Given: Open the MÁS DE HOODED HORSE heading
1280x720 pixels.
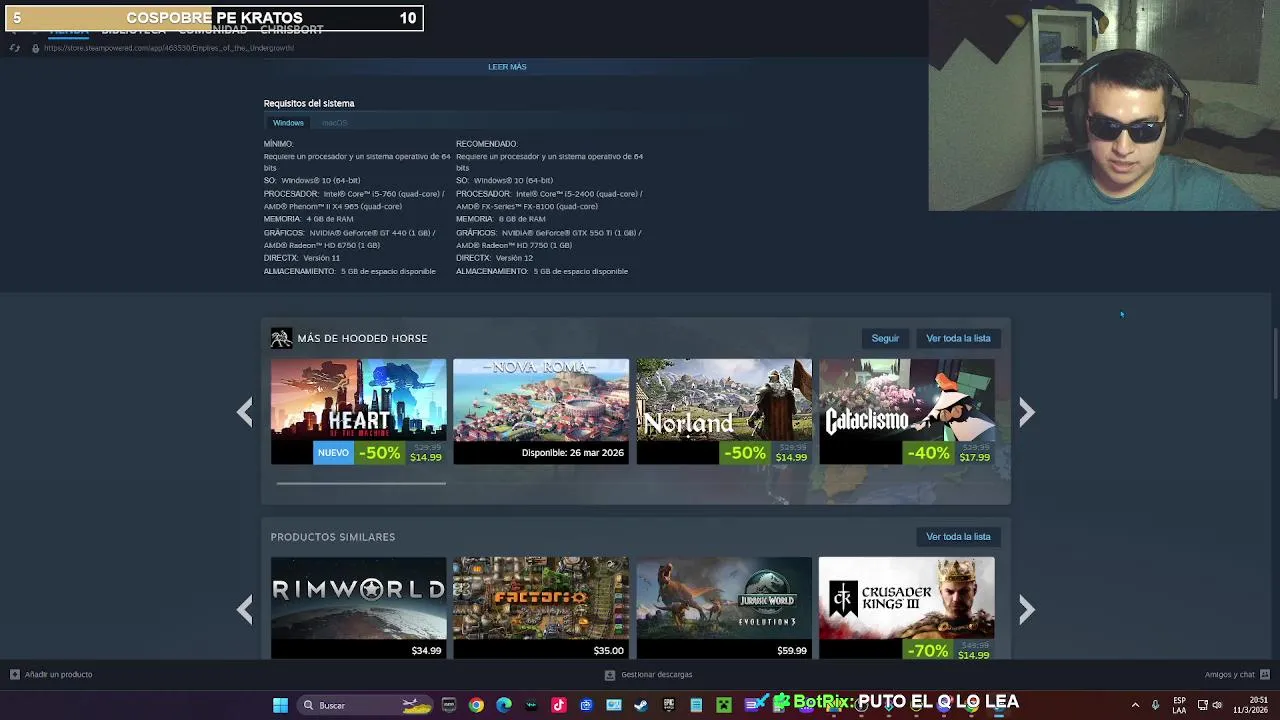Looking at the screenshot, I should (x=362, y=338).
